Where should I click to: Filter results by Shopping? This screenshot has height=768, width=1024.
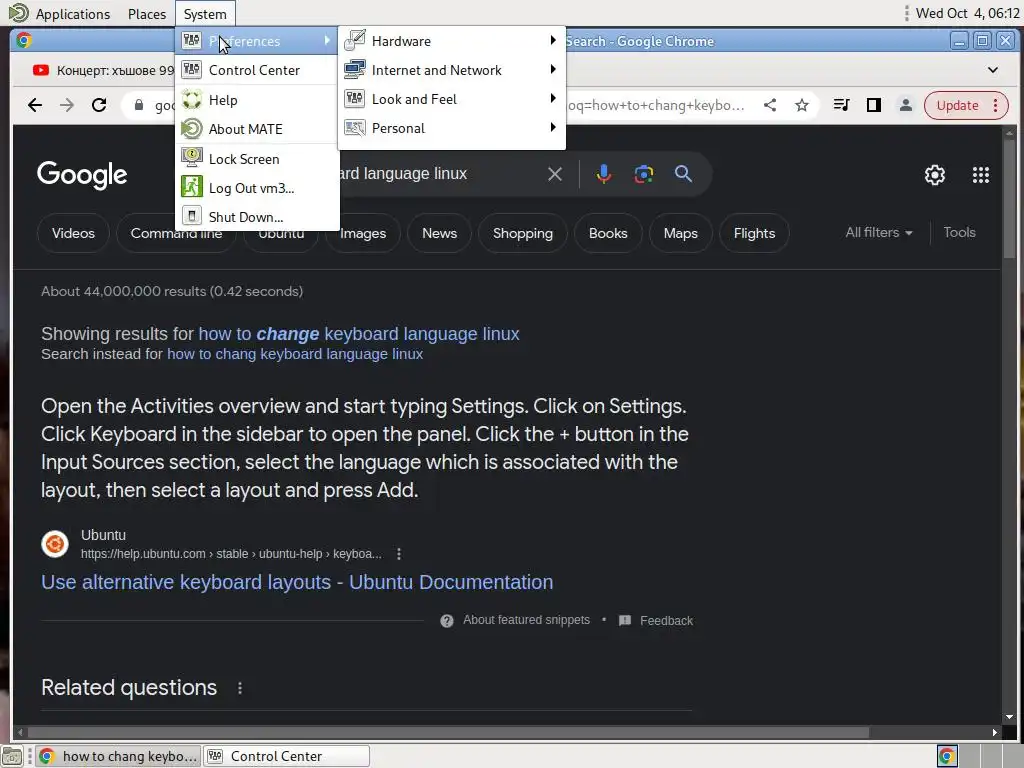coord(522,233)
